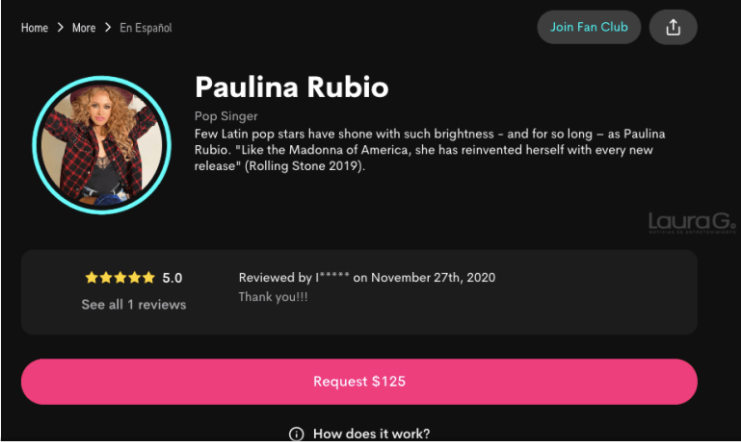
Task: Click the third yellow rating star
Action: pos(120,277)
